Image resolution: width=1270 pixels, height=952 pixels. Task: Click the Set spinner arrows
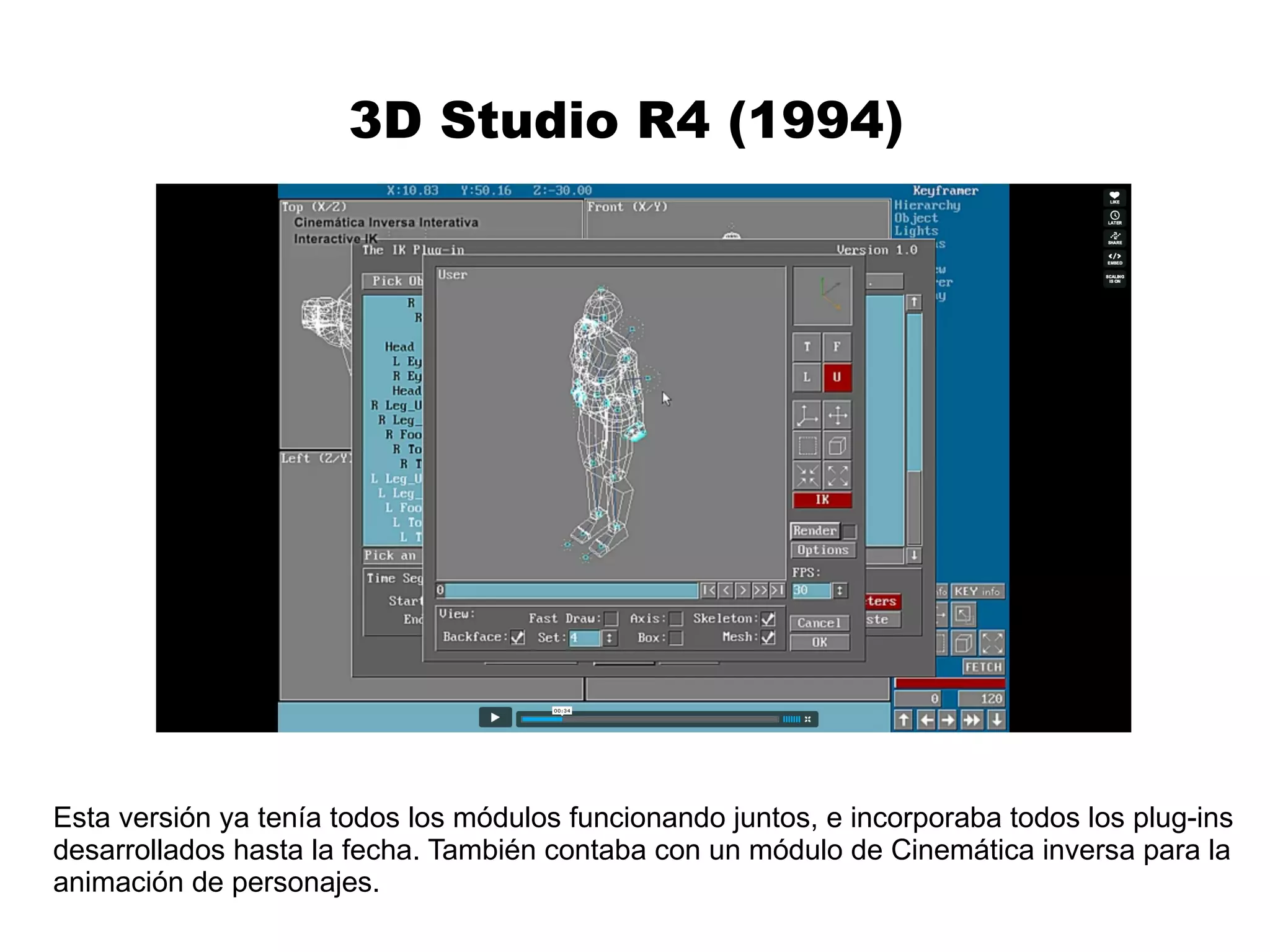(610, 638)
